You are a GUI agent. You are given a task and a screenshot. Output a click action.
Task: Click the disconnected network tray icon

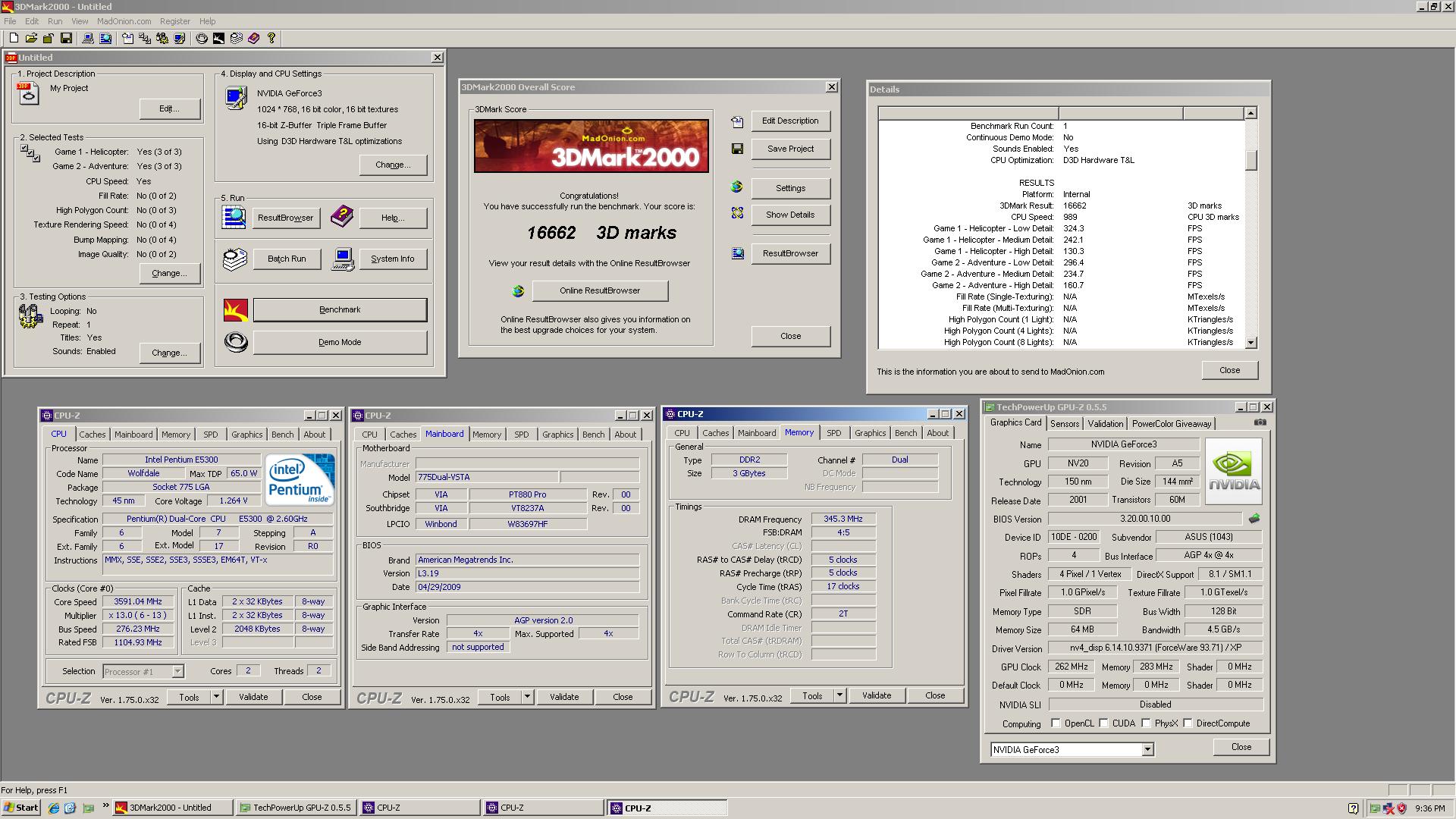click(1389, 808)
